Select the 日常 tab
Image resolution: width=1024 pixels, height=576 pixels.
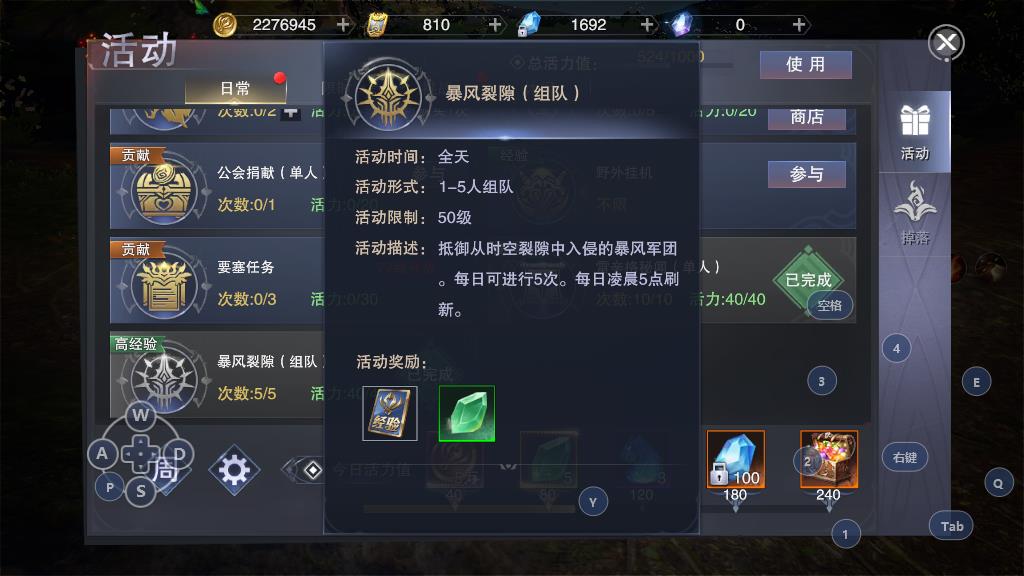click(235, 89)
